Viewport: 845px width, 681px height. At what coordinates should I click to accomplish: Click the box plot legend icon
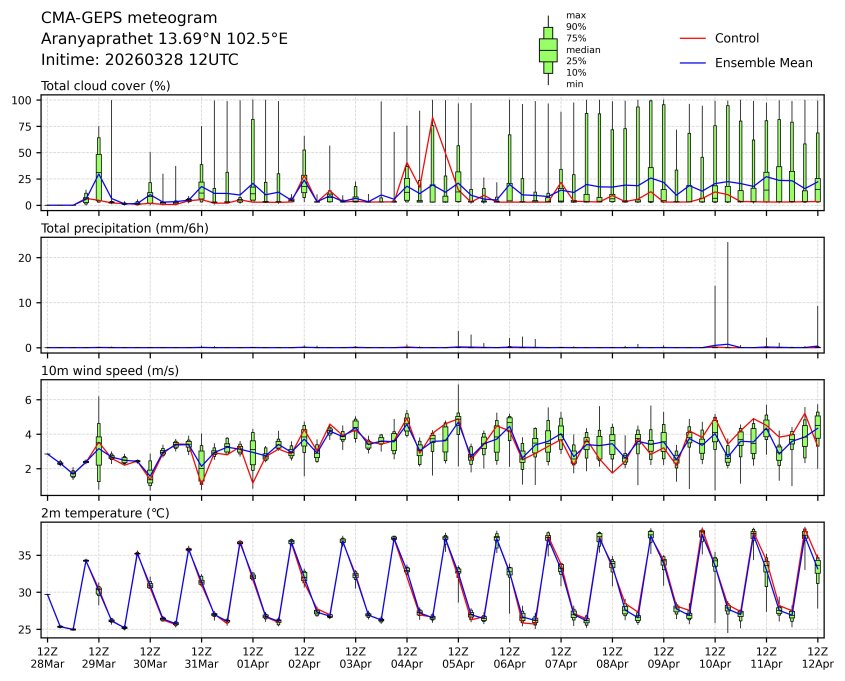tap(548, 50)
